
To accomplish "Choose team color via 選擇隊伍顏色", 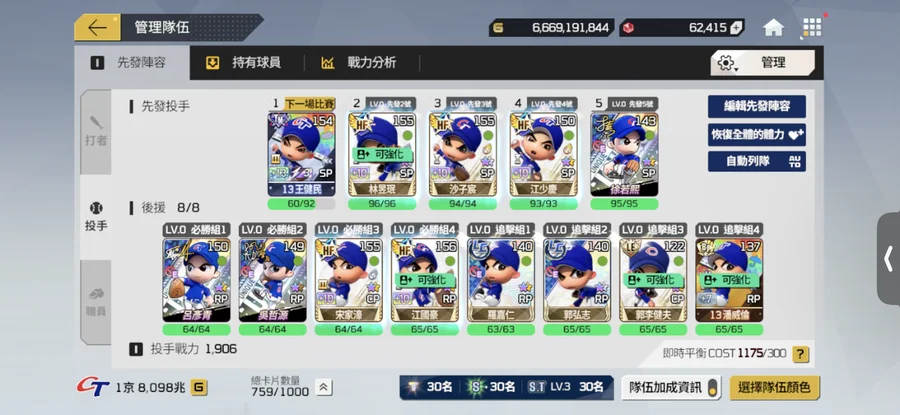I will 774,387.
